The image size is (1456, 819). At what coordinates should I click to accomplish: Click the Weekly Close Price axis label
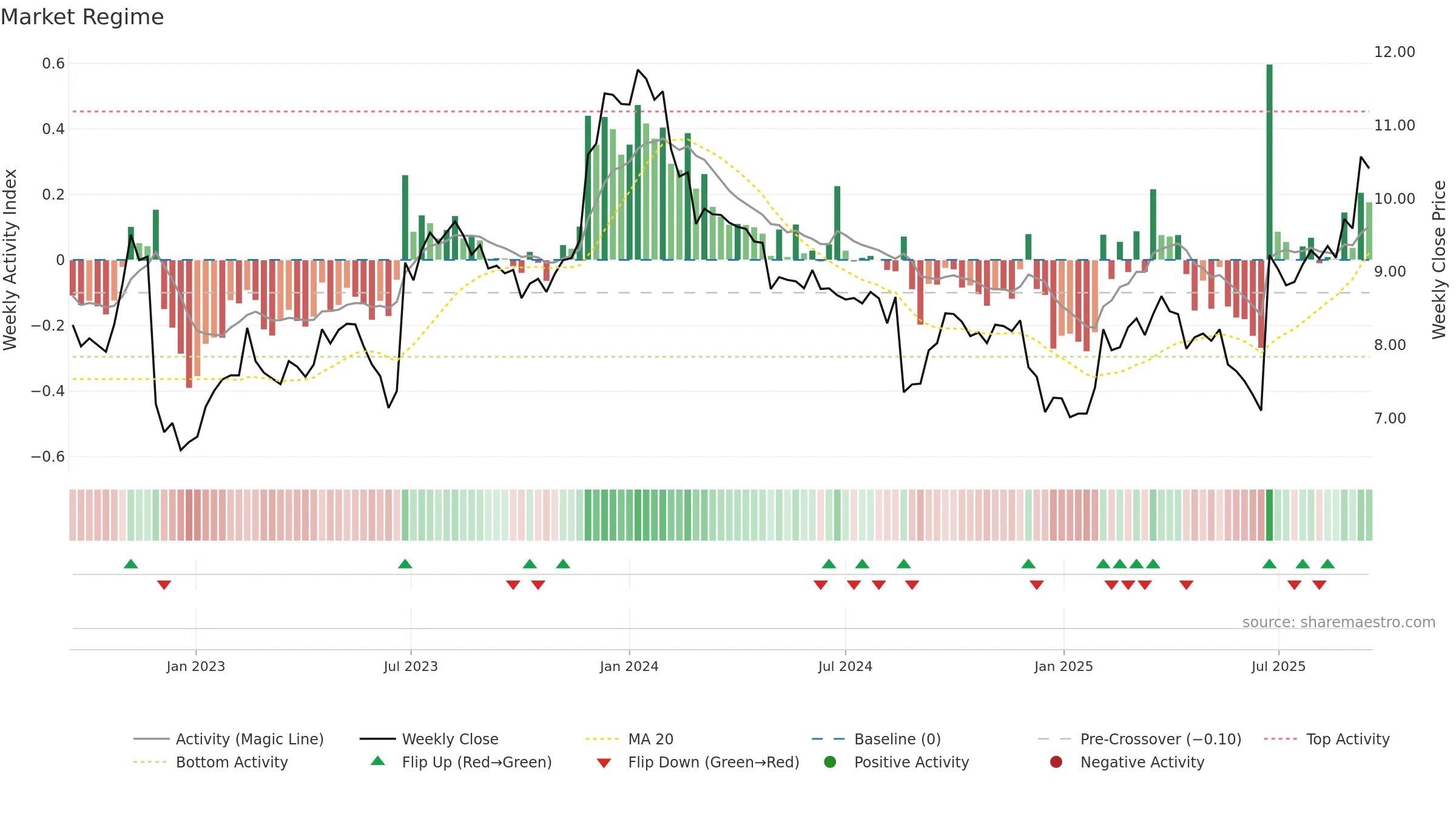1439,260
